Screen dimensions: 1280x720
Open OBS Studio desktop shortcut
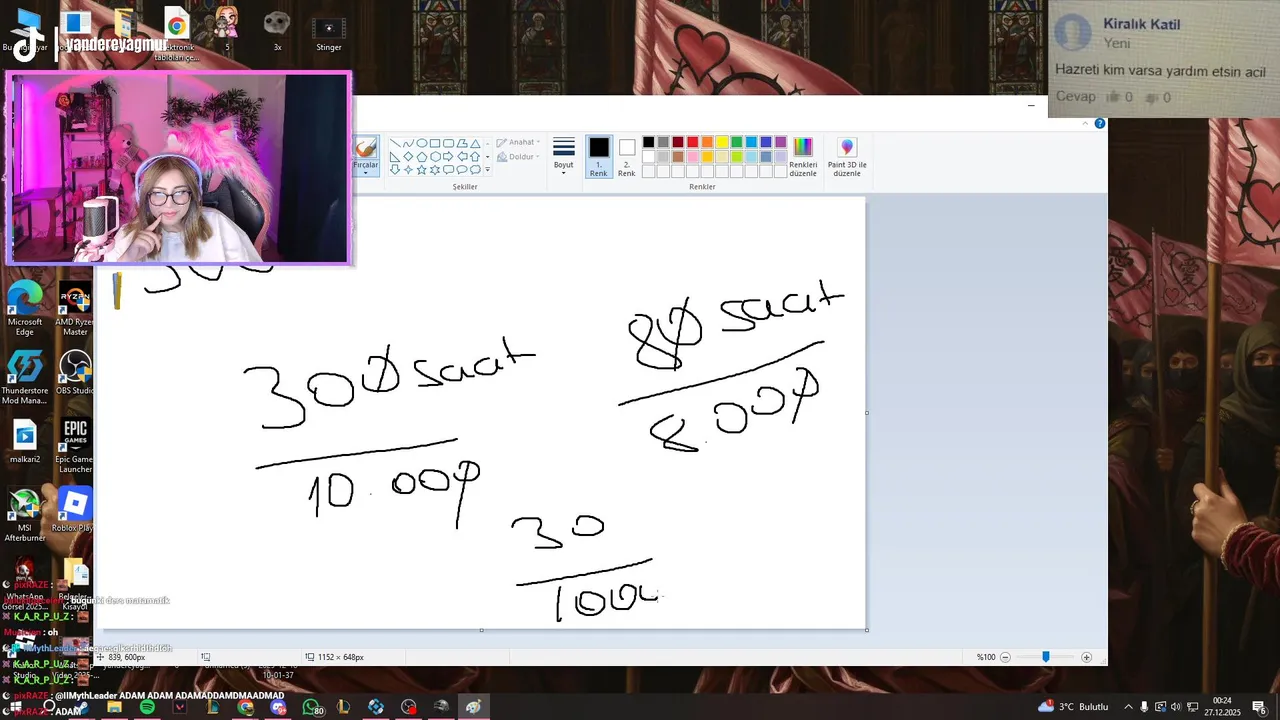pyautogui.click(x=75, y=372)
